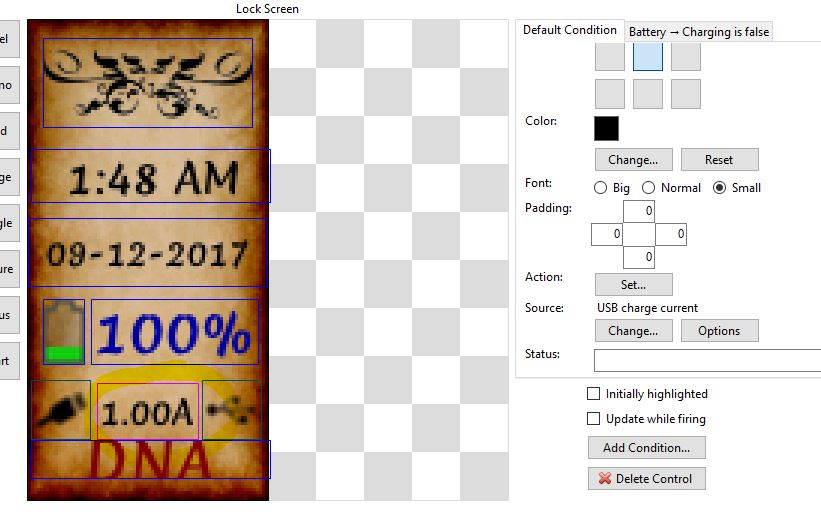Select the USB symbol icon in preview
821x525 pixels.
tap(232, 410)
